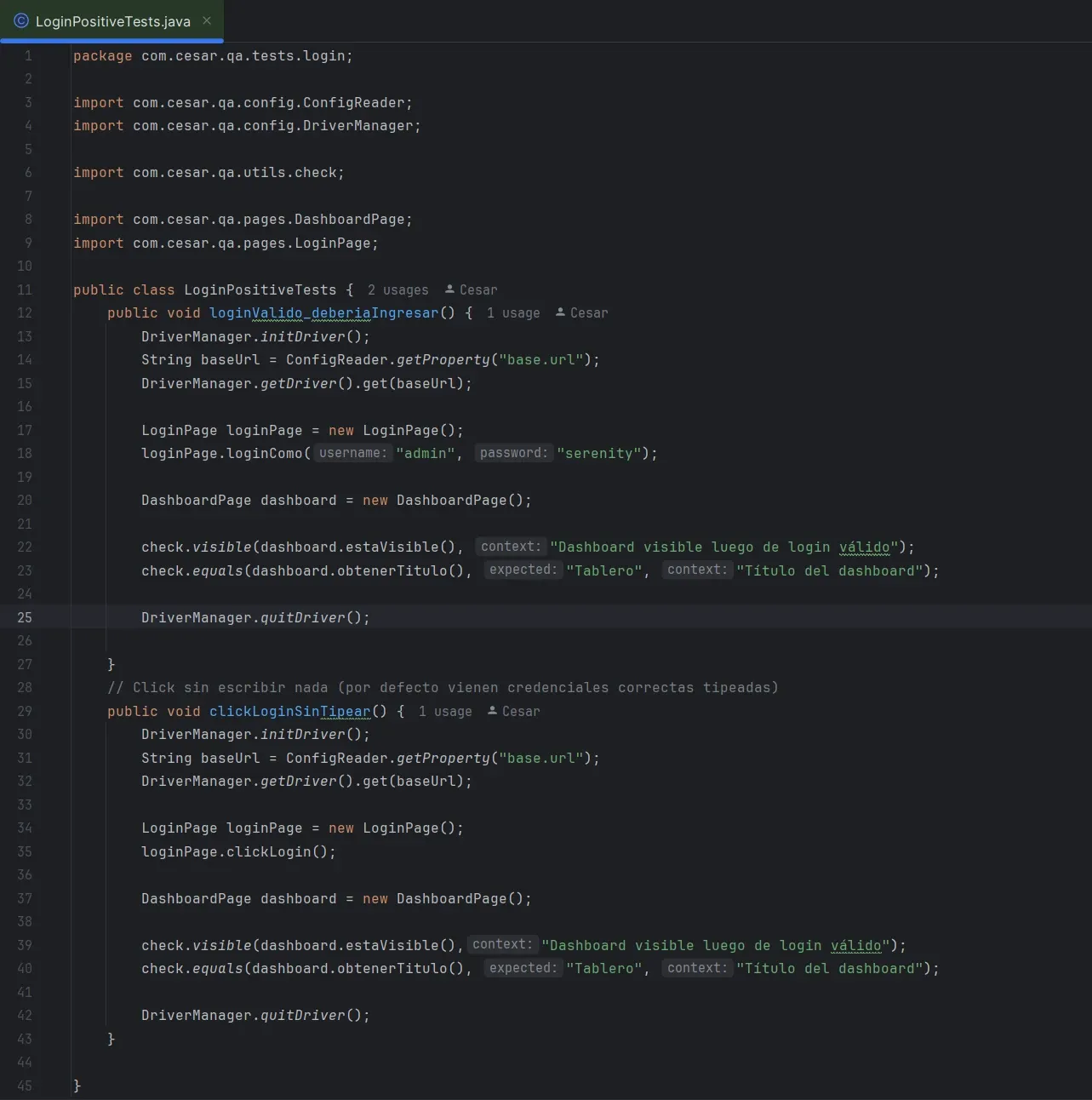Click the class name LoginPositiveTests

[x=260, y=289]
